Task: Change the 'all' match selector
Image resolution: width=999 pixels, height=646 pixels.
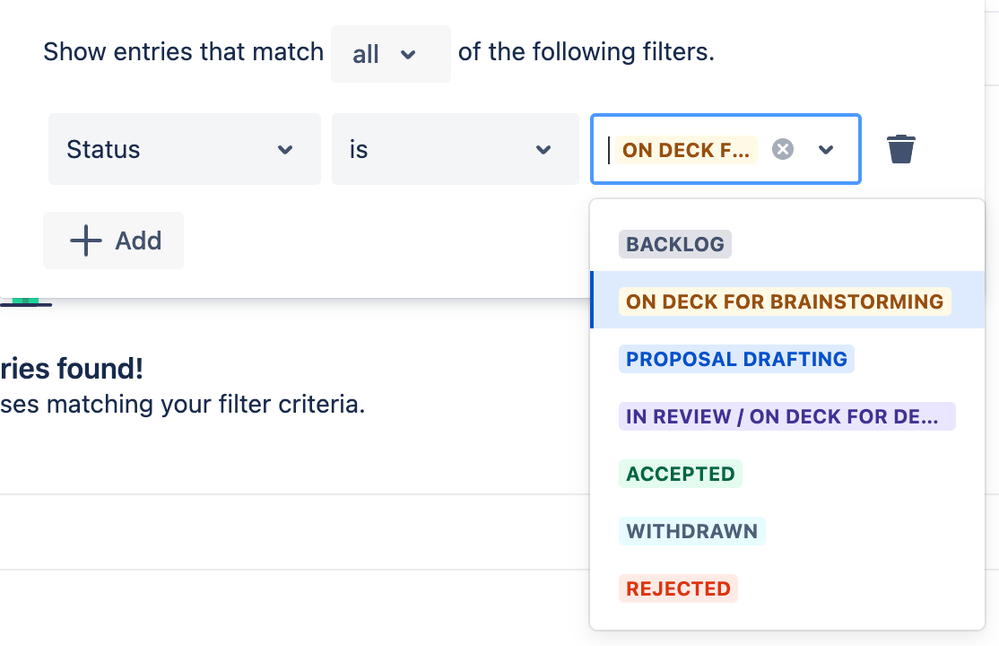Action: 389,54
